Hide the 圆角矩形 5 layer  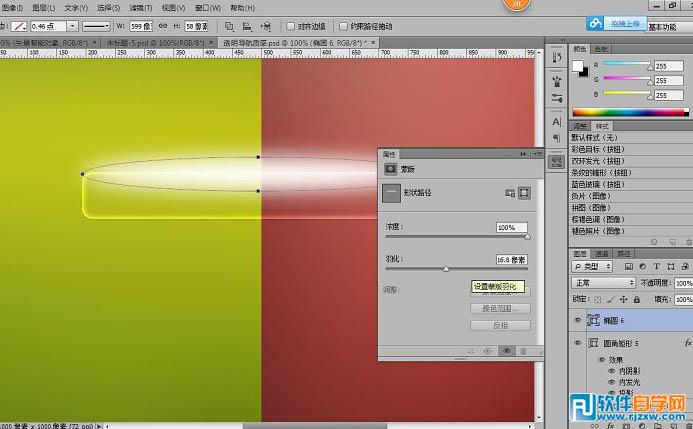click(x=577, y=343)
